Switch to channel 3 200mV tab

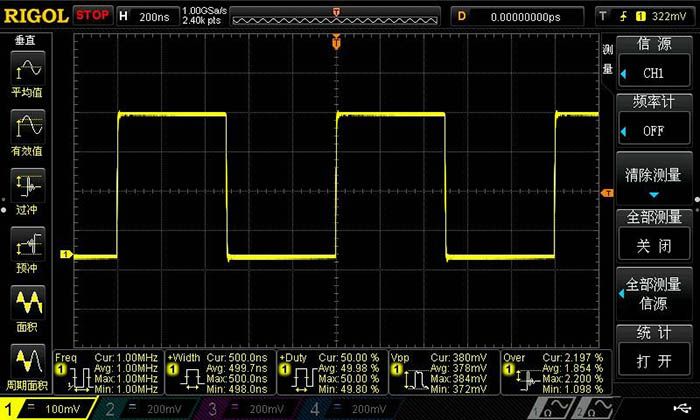(x=247, y=409)
